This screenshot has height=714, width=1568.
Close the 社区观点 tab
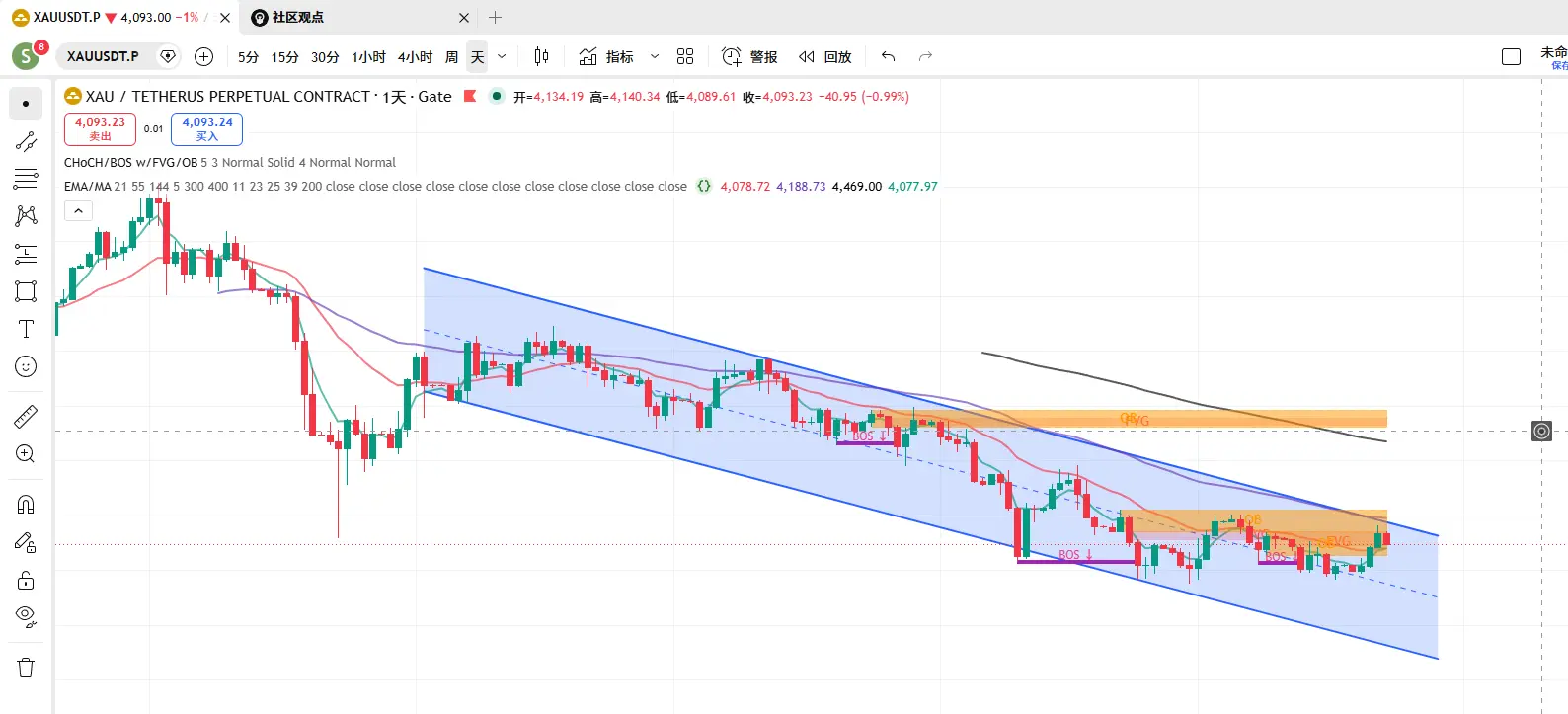[x=464, y=17]
